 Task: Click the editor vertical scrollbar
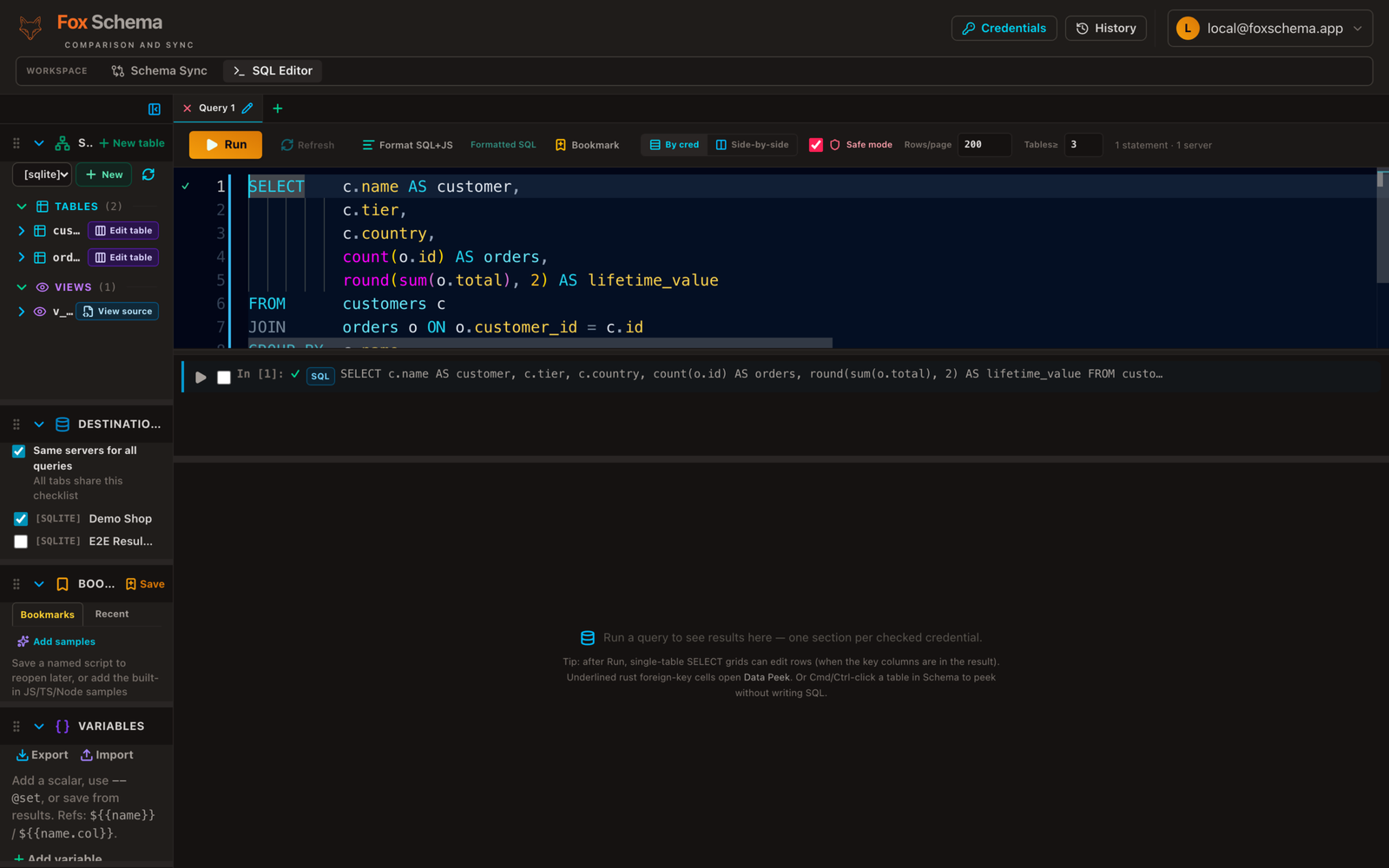[x=1383, y=226]
